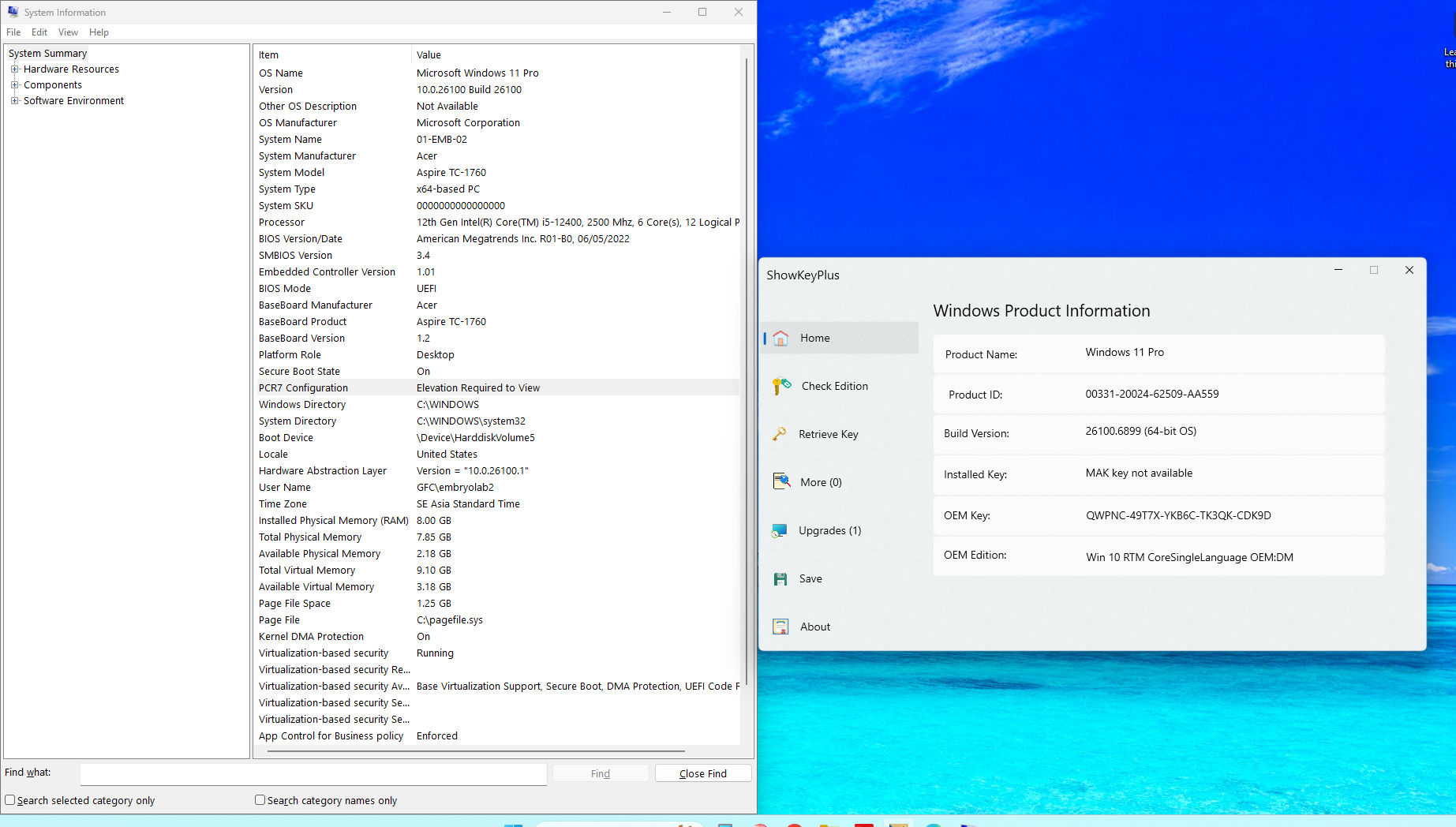Image resolution: width=1456 pixels, height=827 pixels.
Task: Open the View menu
Action: pyautogui.click(x=68, y=32)
